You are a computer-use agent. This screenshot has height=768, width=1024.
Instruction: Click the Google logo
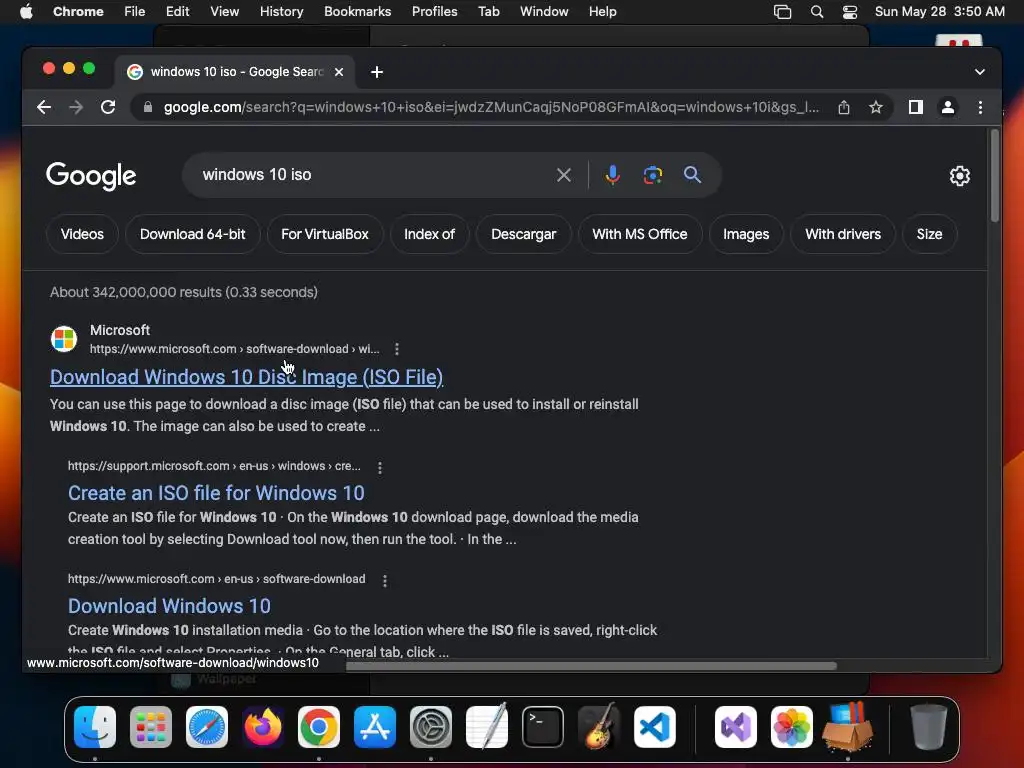click(91, 176)
